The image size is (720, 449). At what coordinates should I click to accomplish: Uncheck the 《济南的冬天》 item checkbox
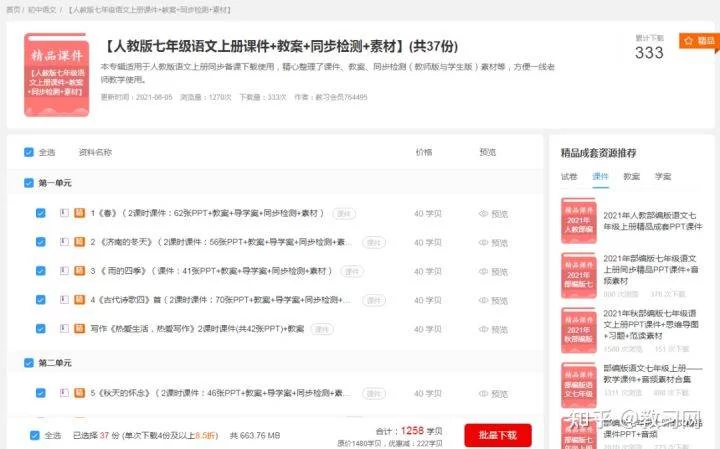click(41, 242)
